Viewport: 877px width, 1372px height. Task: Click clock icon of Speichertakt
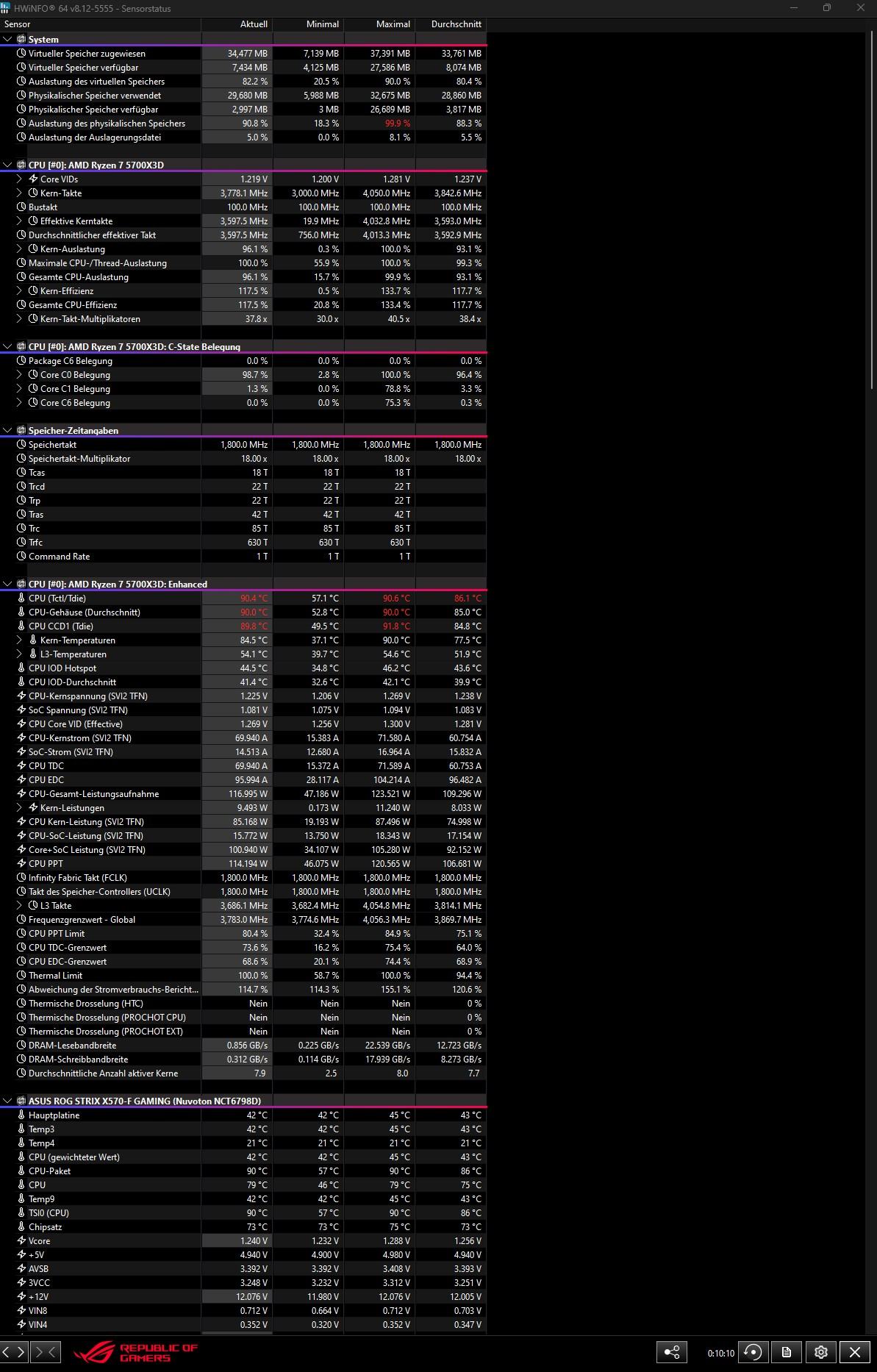[21, 444]
